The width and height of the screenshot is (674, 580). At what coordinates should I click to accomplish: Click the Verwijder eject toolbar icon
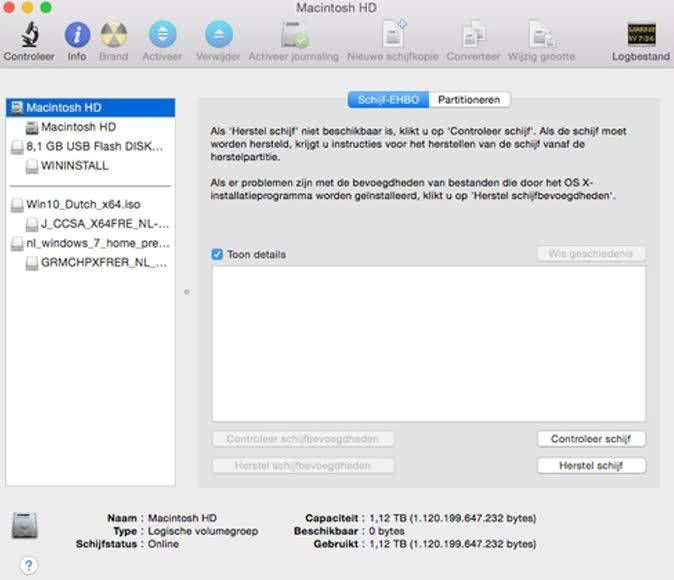(x=219, y=34)
